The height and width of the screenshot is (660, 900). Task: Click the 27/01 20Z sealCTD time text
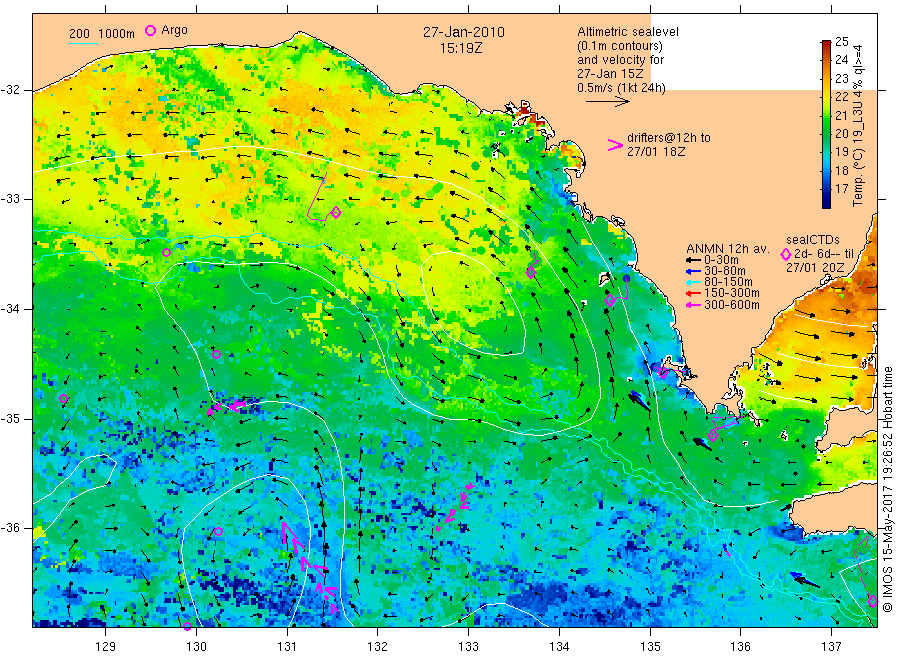click(x=815, y=267)
